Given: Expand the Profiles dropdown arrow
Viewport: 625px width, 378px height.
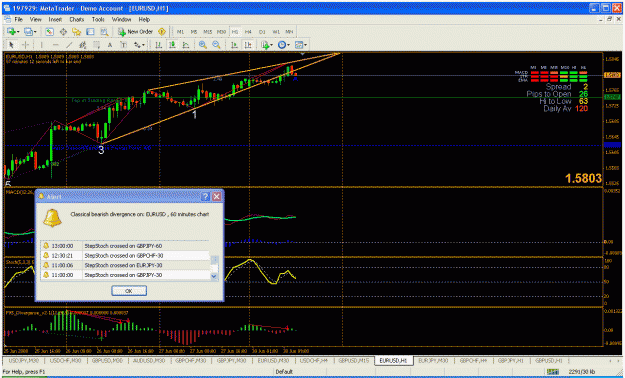Looking at the screenshot, I should tap(35, 32).
